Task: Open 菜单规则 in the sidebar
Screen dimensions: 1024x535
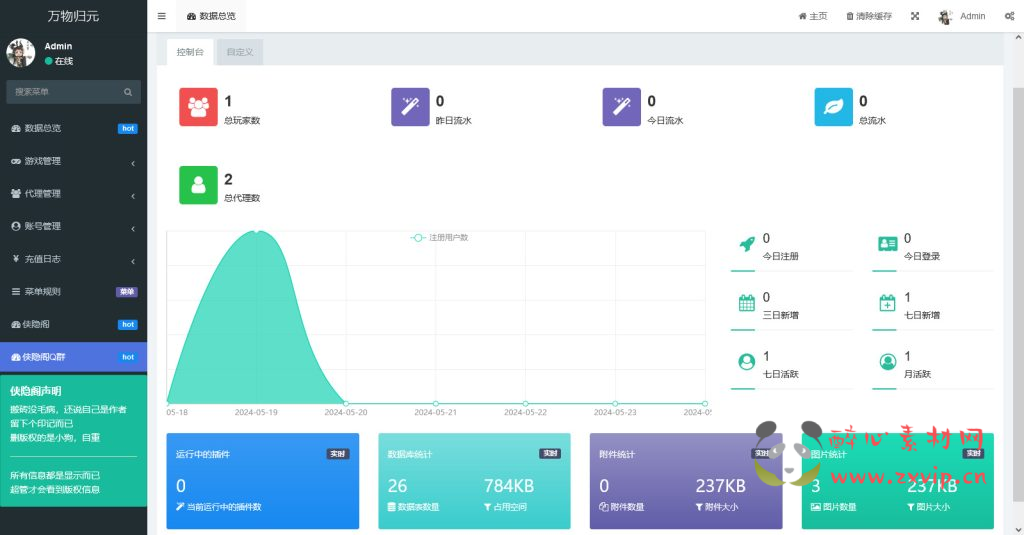Action: tap(73, 292)
